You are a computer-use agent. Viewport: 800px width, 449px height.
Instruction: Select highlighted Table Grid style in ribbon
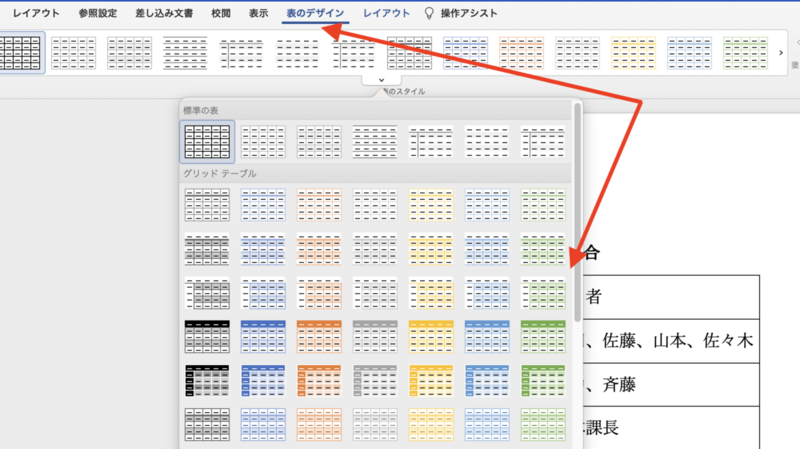pos(21,53)
